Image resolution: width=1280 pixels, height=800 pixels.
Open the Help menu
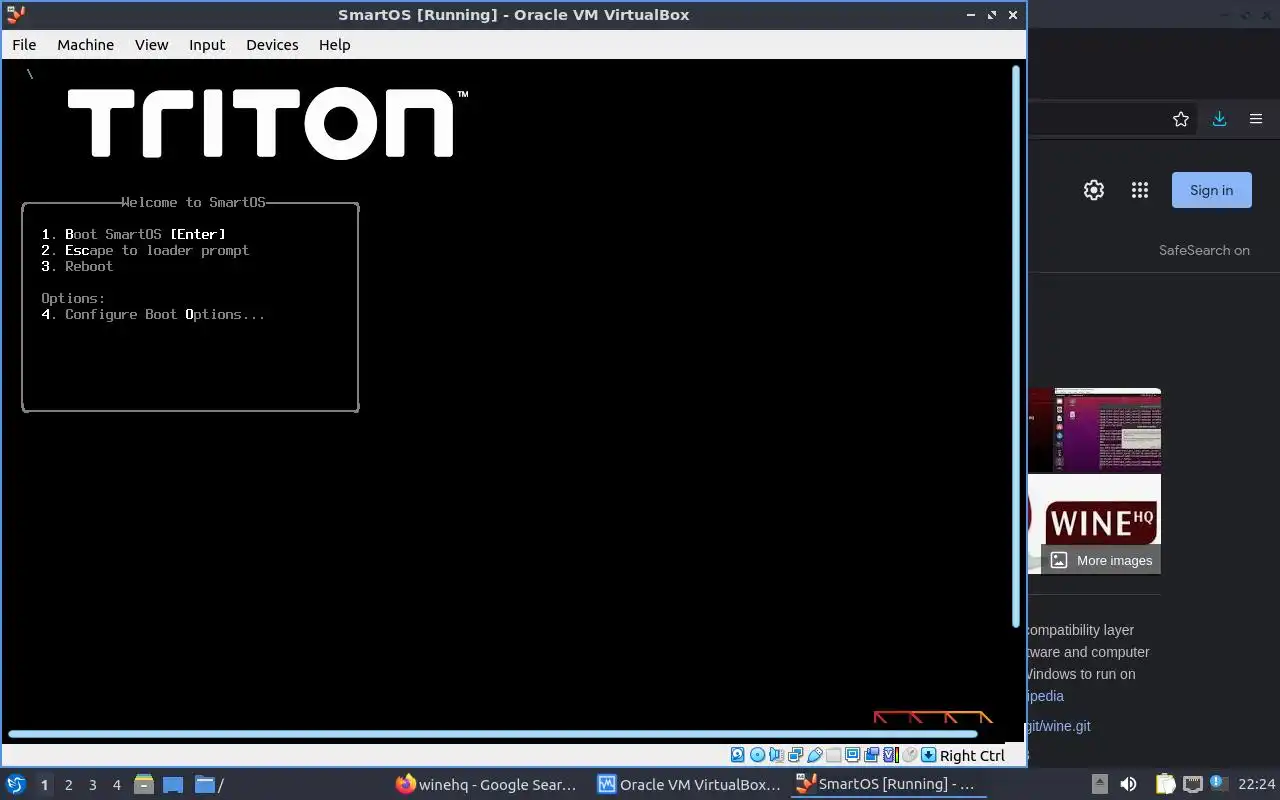[x=334, y=44]
